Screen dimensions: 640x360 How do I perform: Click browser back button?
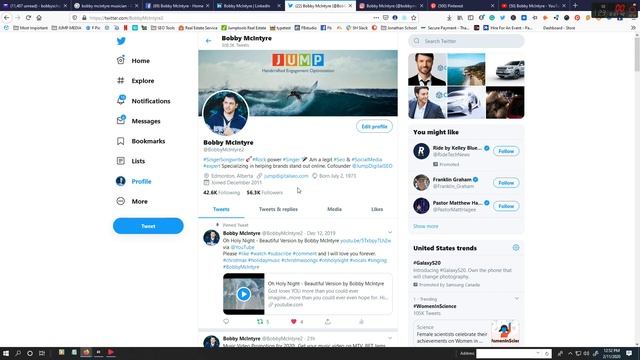click(x=7, y=18)
